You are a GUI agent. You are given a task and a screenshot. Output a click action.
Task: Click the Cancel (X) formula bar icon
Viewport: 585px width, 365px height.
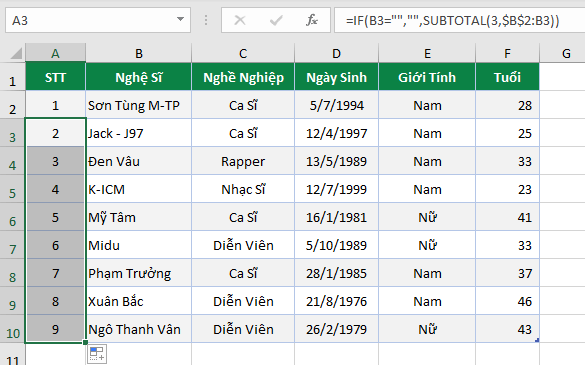[x=240, y=20]
